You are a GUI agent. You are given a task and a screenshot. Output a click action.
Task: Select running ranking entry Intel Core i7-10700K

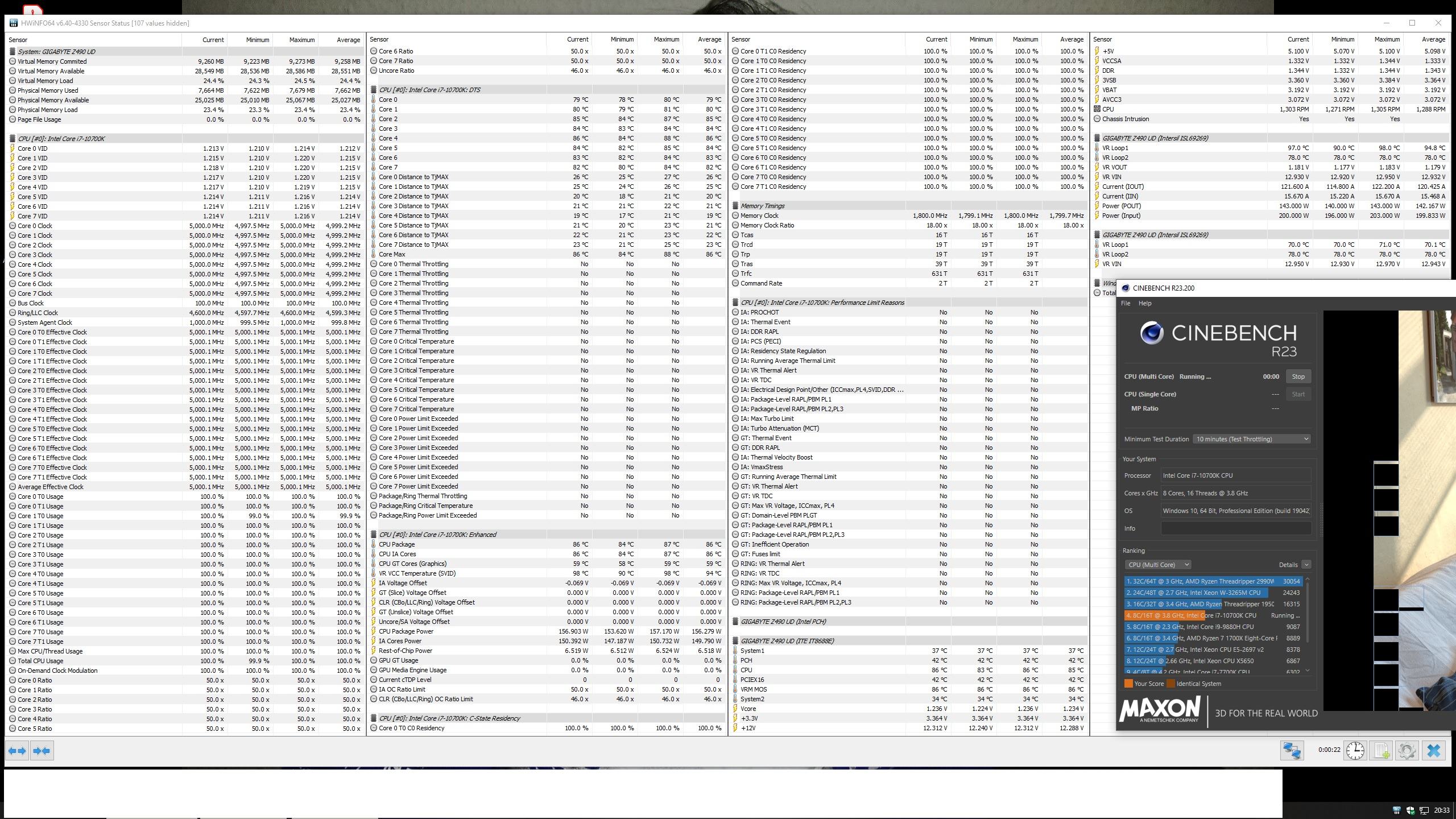pos(1213,615)
